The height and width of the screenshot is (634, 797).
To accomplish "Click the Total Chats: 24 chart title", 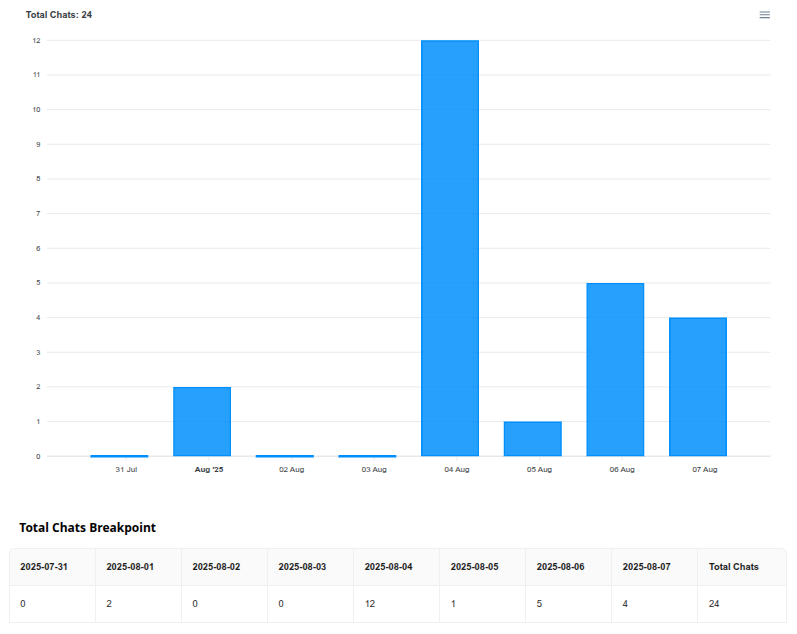I will click(59, 15).
